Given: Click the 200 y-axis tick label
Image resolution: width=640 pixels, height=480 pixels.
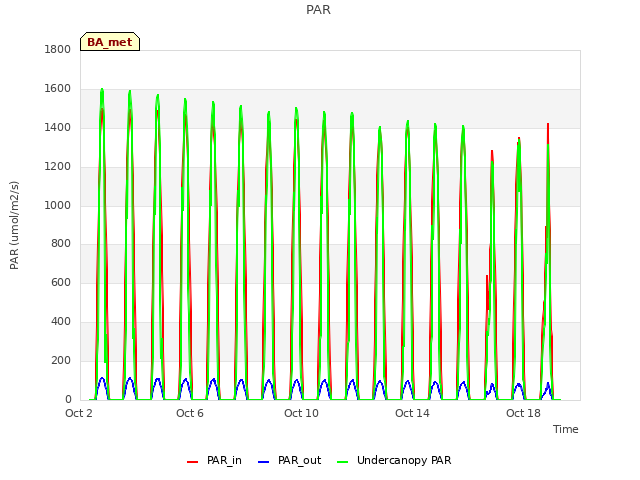Looking at the screenshot, I should tap(61, 360).
